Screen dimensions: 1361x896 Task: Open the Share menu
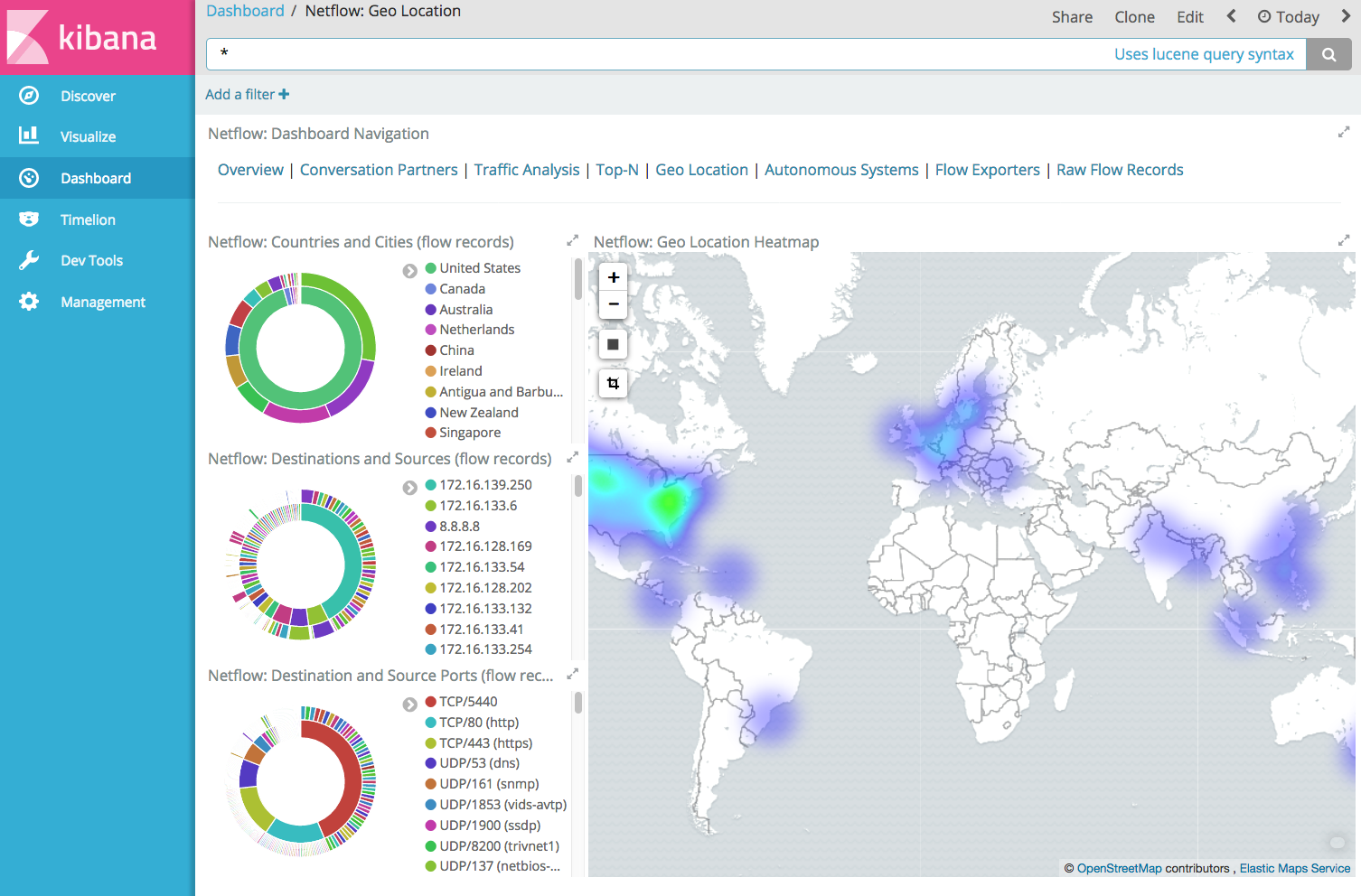pyautogui.click(x=1072, y=17)
